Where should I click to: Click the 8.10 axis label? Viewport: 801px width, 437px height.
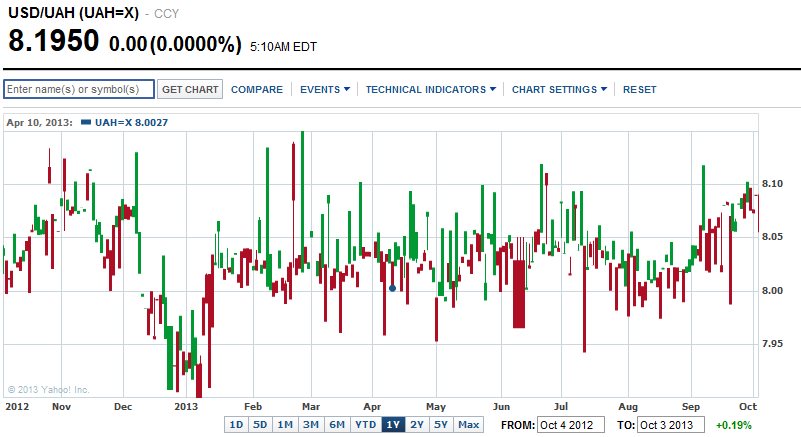[x=772, y=183]
